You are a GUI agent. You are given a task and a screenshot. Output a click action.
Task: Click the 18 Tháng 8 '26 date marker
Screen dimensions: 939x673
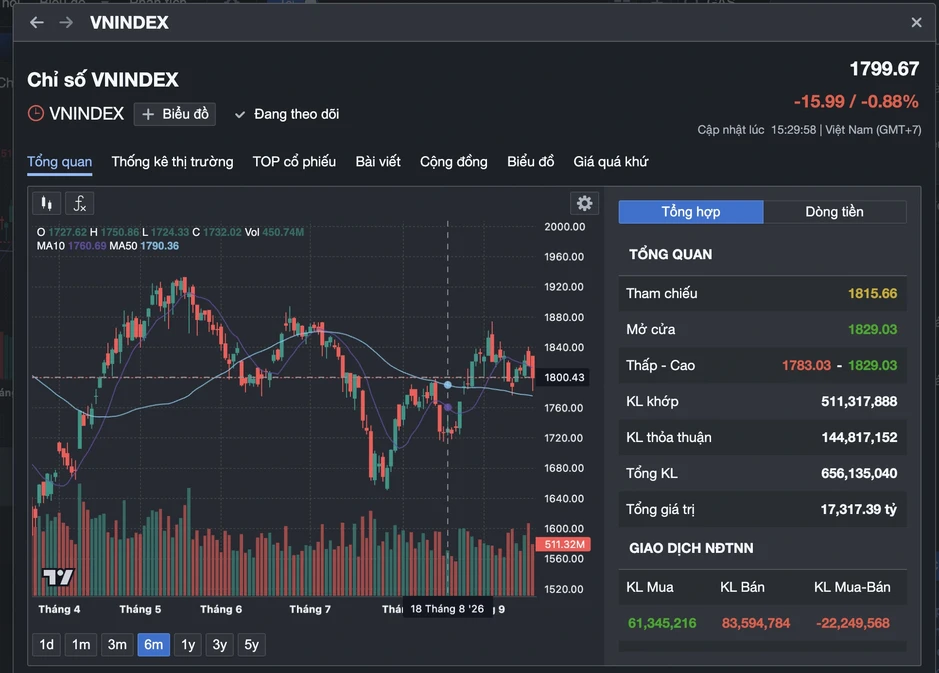coord(447,609)
